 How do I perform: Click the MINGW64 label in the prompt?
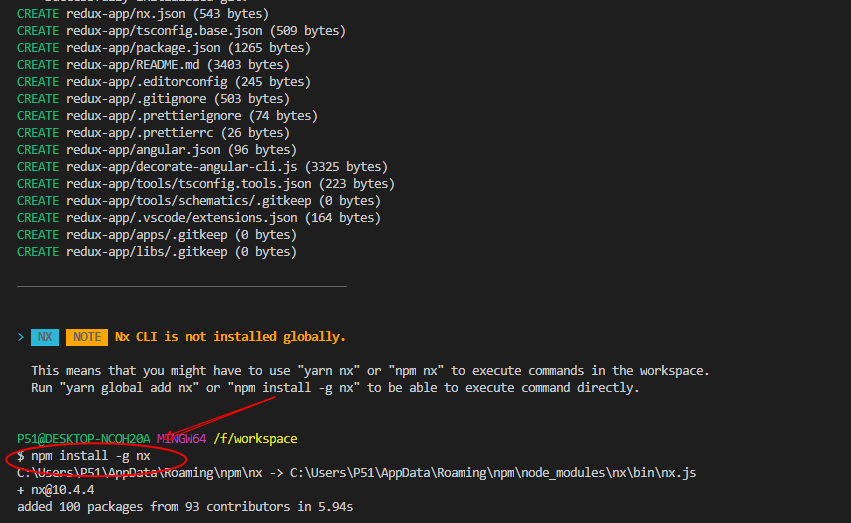click(x=181, y=439)
